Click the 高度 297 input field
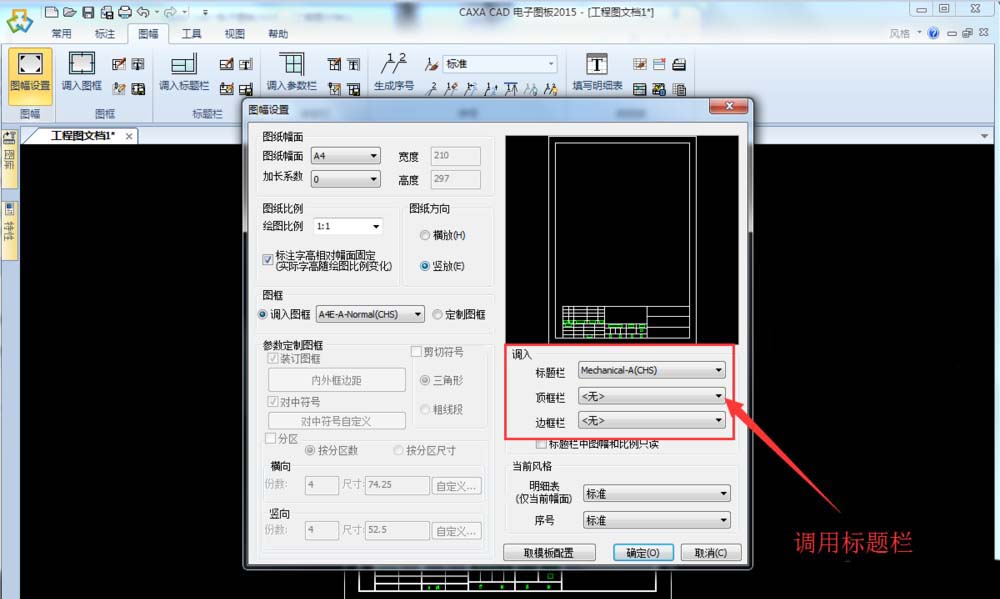 click(455, 179)
